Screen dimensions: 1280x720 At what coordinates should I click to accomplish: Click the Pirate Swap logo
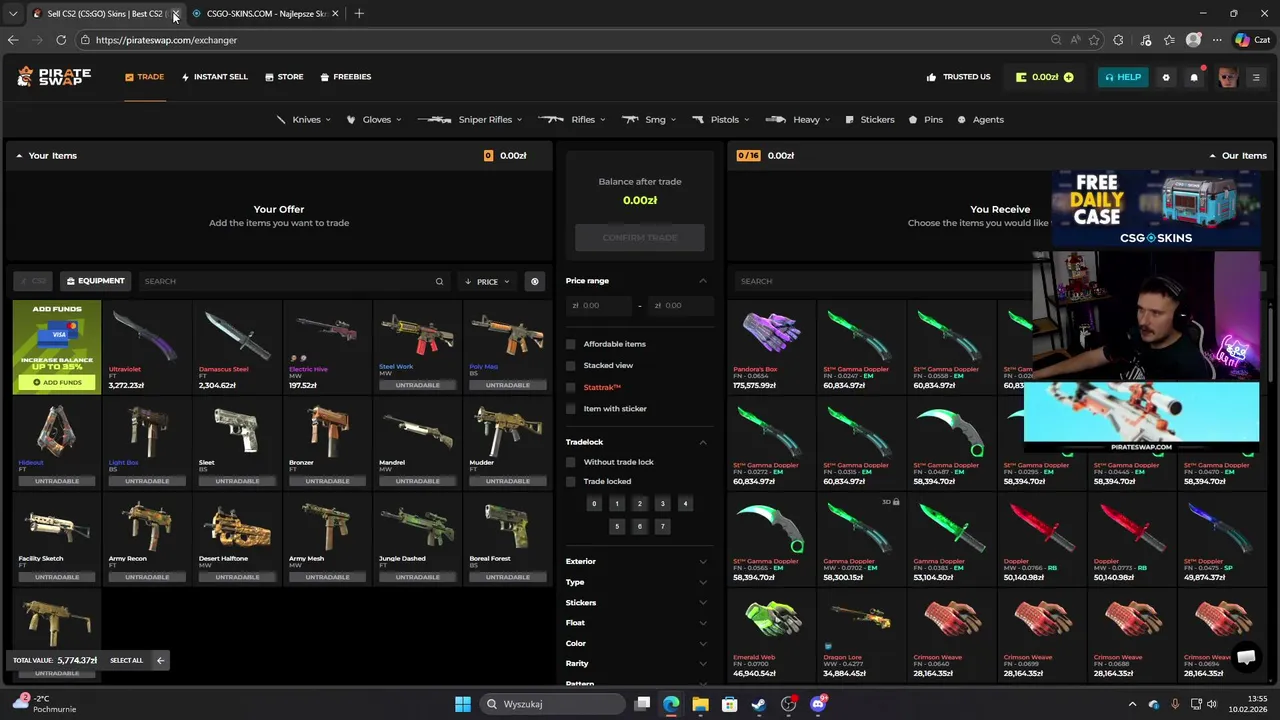(x=54, y=77)
